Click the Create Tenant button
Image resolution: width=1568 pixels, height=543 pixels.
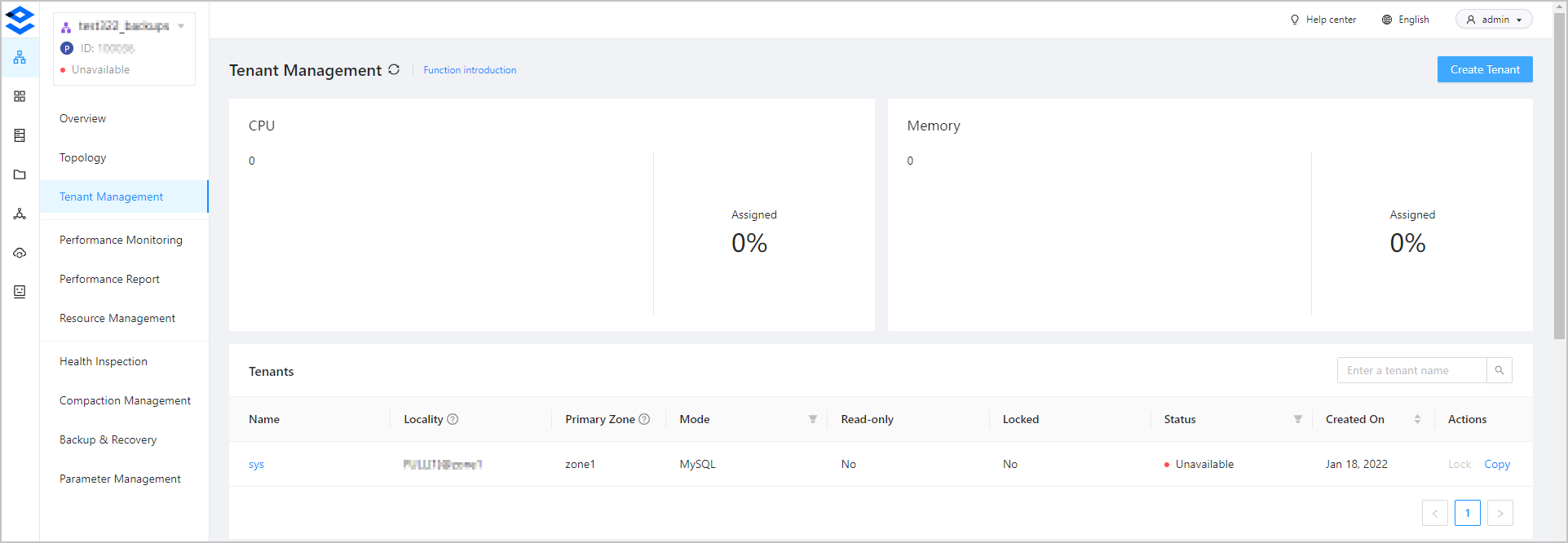[x=1484, y=69]
